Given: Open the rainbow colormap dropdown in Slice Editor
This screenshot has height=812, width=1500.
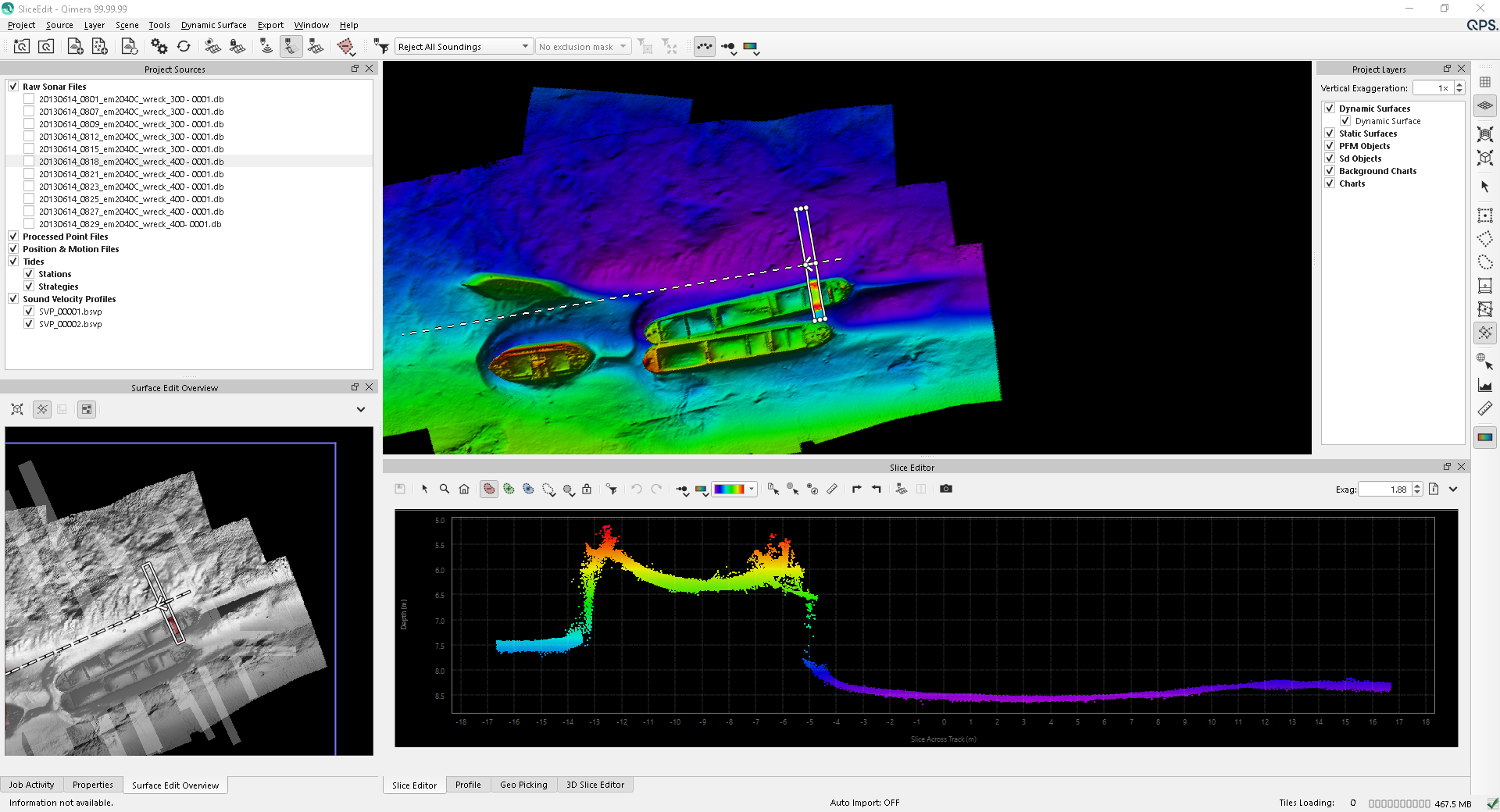Looking at the screenshot, I should point(734,489).
